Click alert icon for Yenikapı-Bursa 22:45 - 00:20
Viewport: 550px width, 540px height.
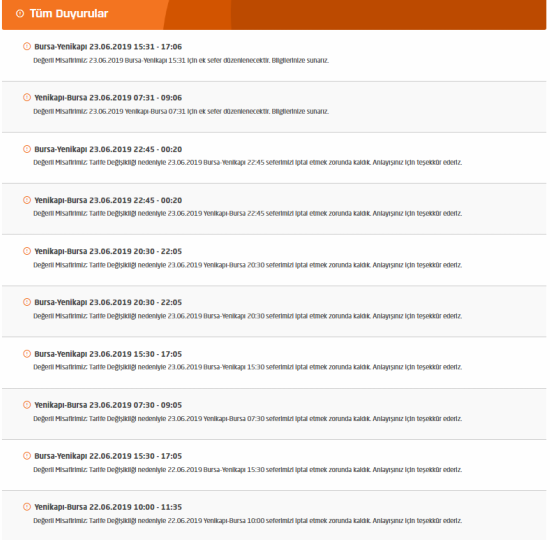coord(27,200)
